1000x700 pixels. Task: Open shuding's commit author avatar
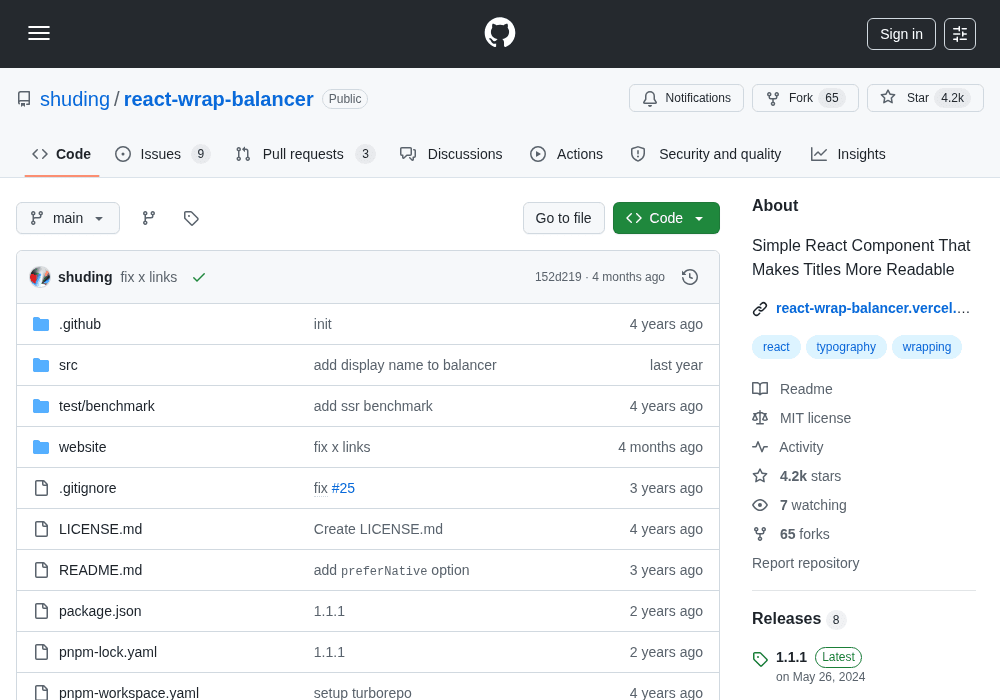coord(40,277)
